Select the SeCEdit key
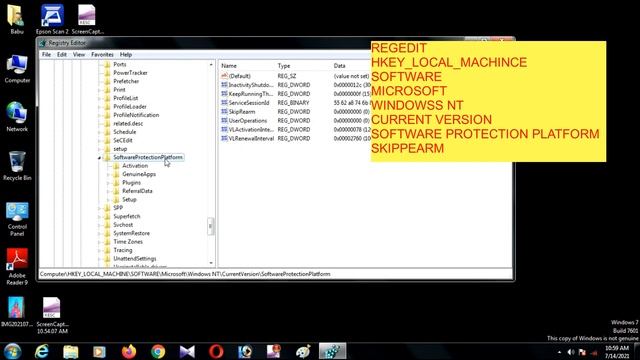 click(122, 140)
